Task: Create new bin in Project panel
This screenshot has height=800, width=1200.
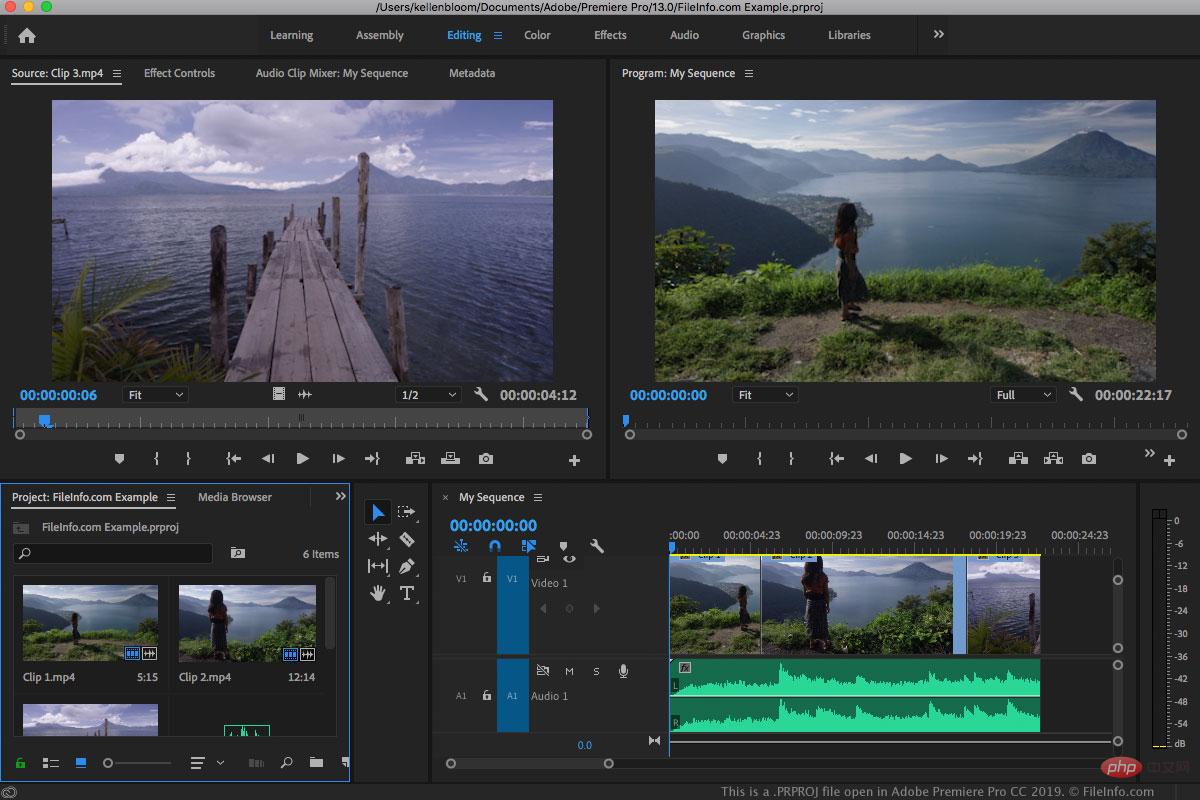Action: tap(316, 763)
